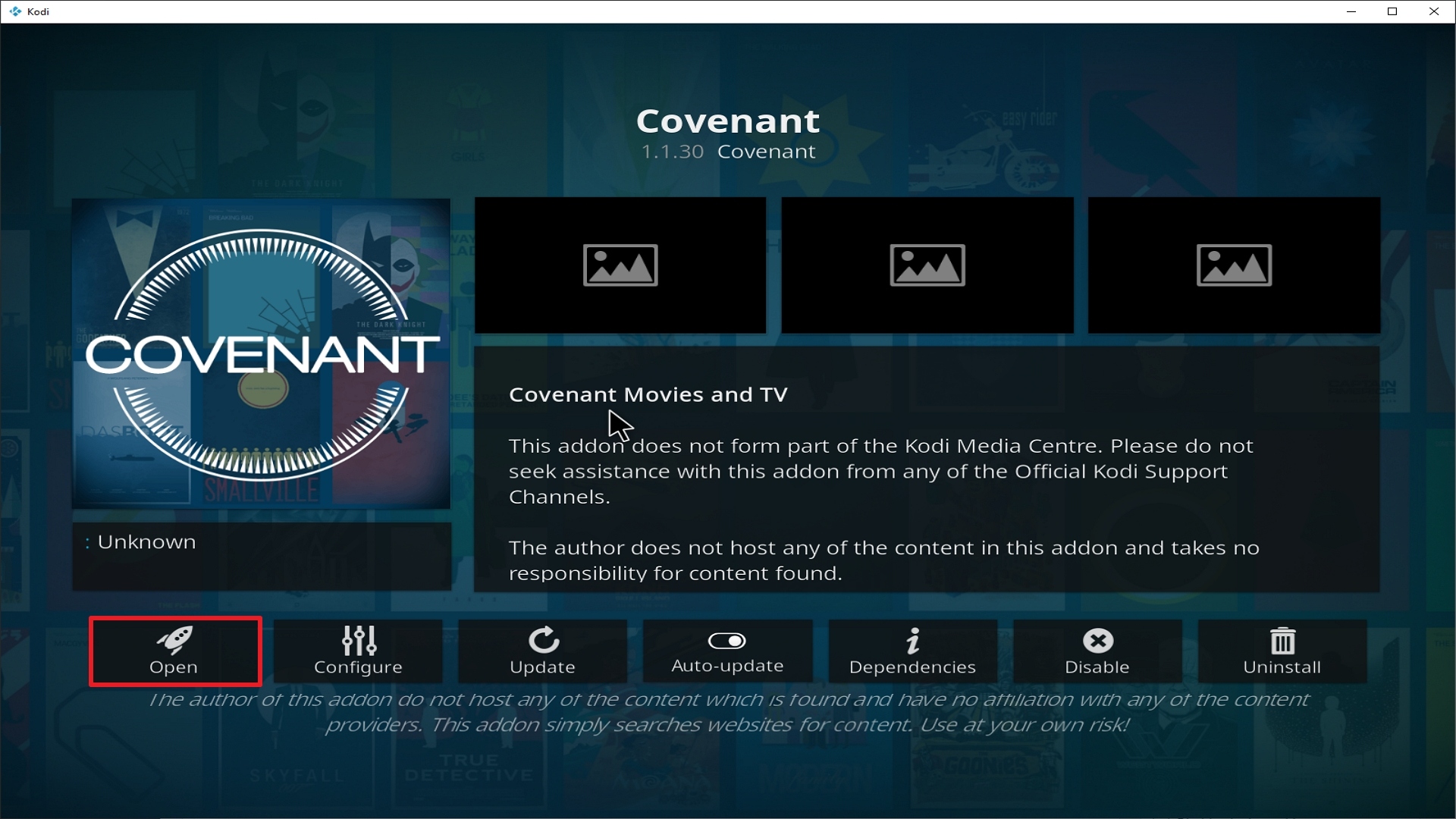Click the 'This addon does not form part' paragraph
This screenshot has height=819, width=1456.
coord(881,471)
